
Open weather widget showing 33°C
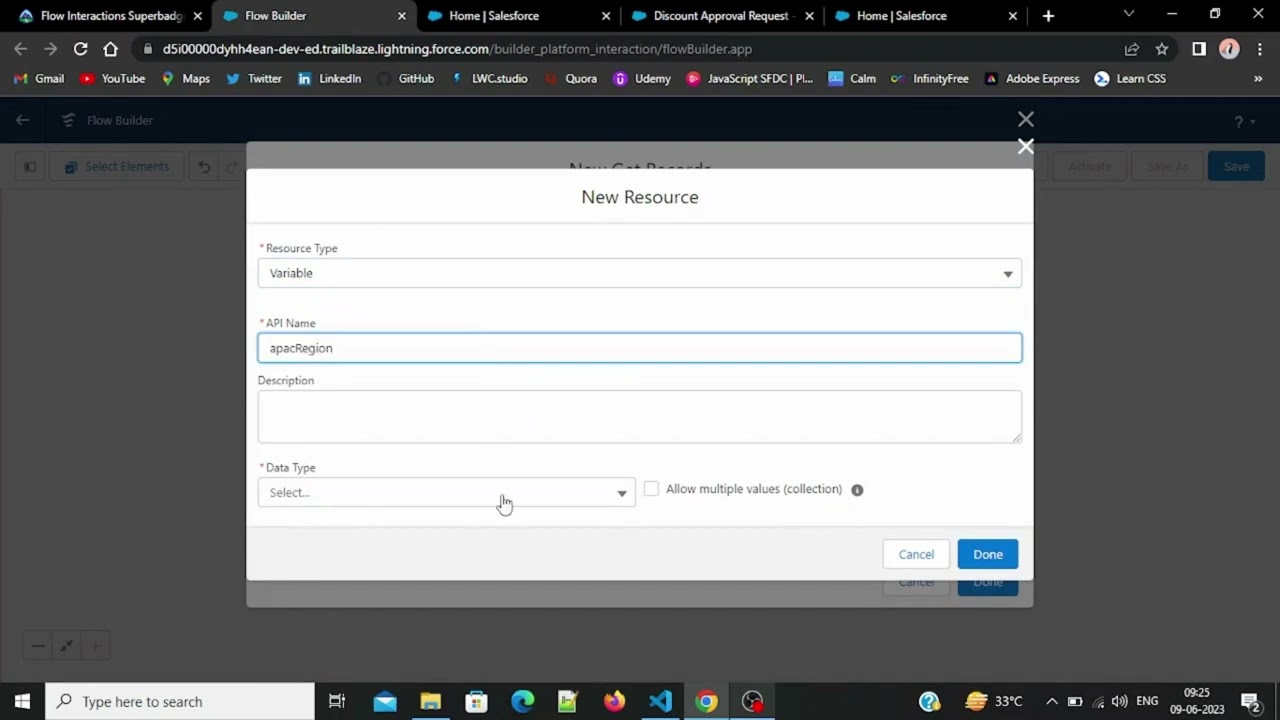click(x=994, y=701)
